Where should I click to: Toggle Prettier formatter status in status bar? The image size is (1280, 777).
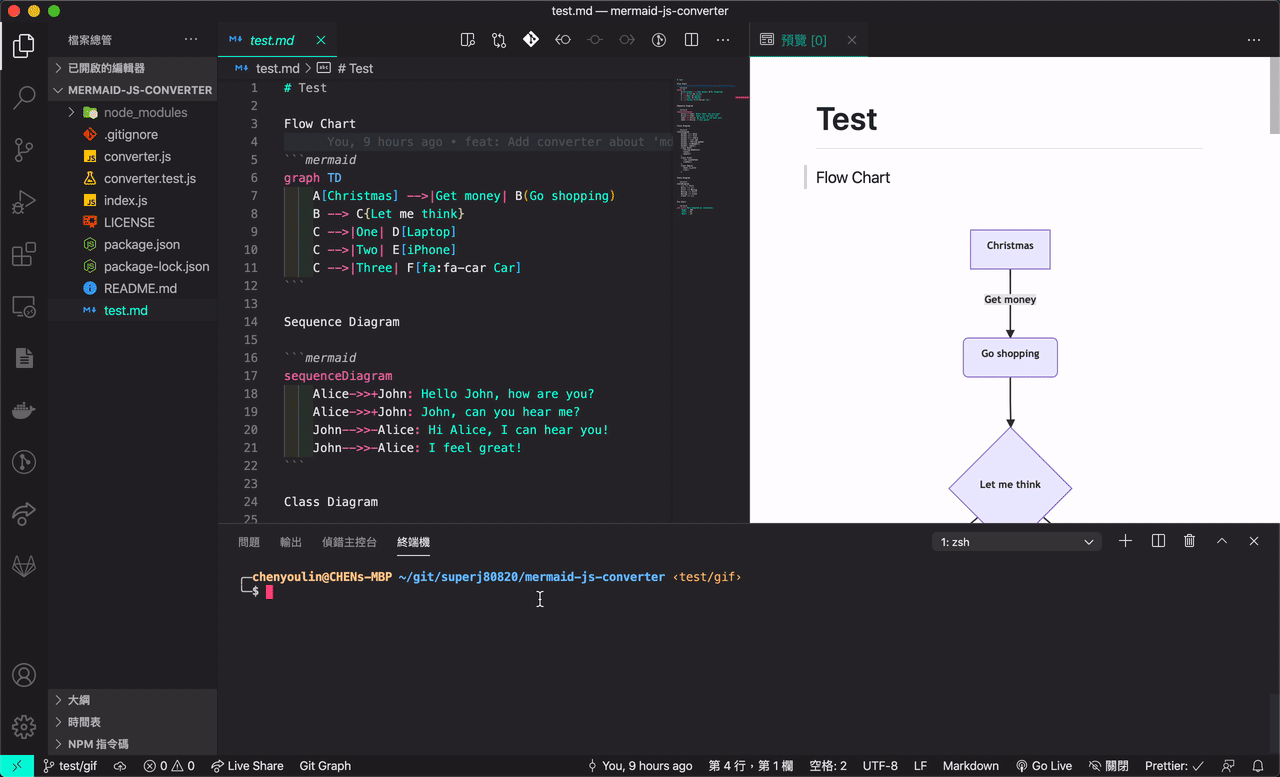1175,766
